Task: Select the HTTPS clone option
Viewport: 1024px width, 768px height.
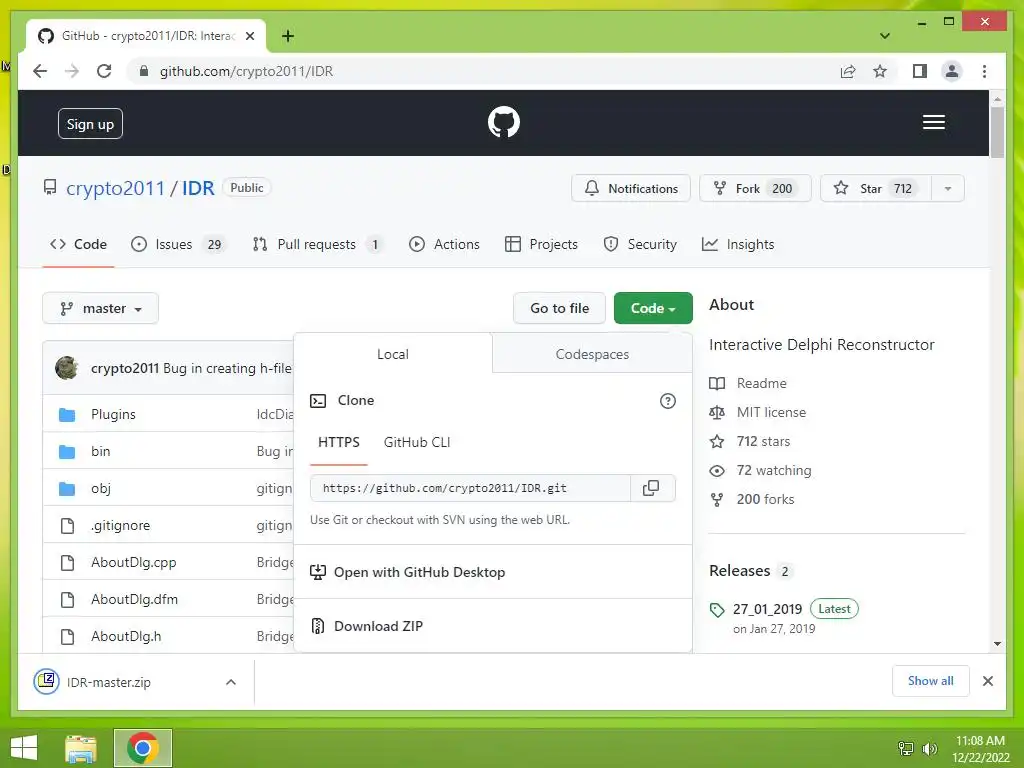Action: click(x=339, y=442)
